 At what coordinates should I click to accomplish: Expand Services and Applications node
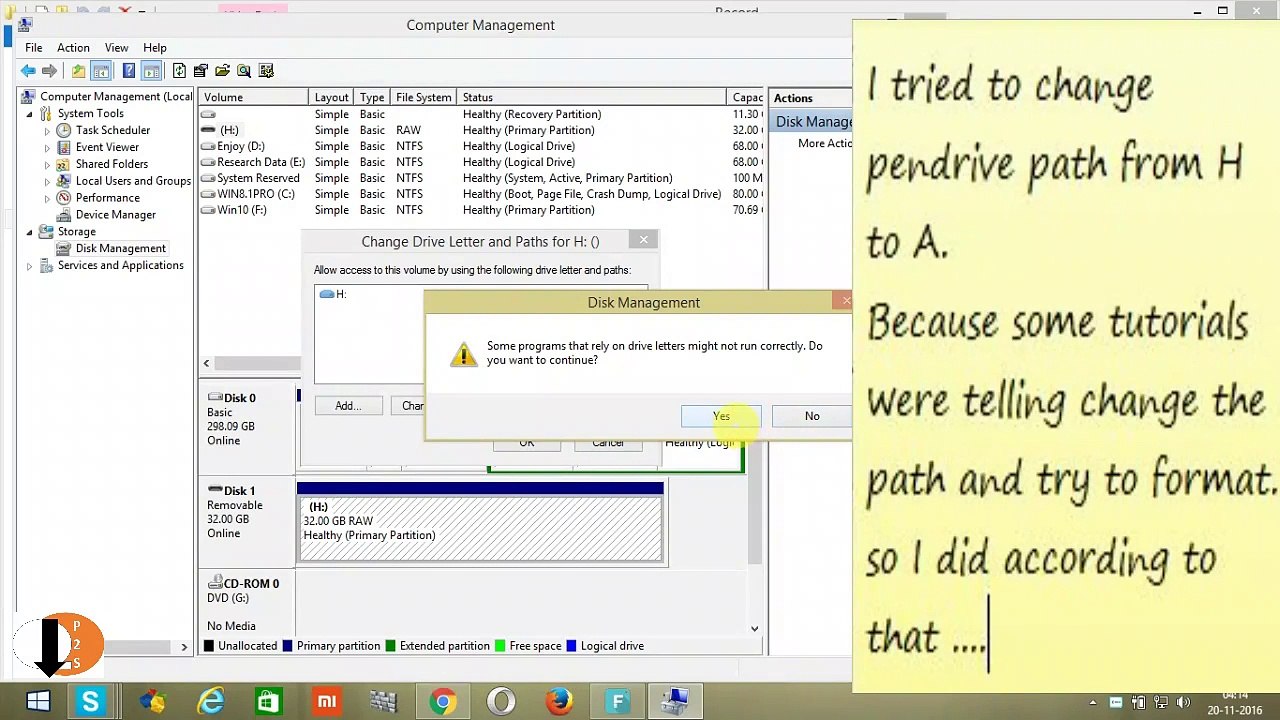coord(30,266)
